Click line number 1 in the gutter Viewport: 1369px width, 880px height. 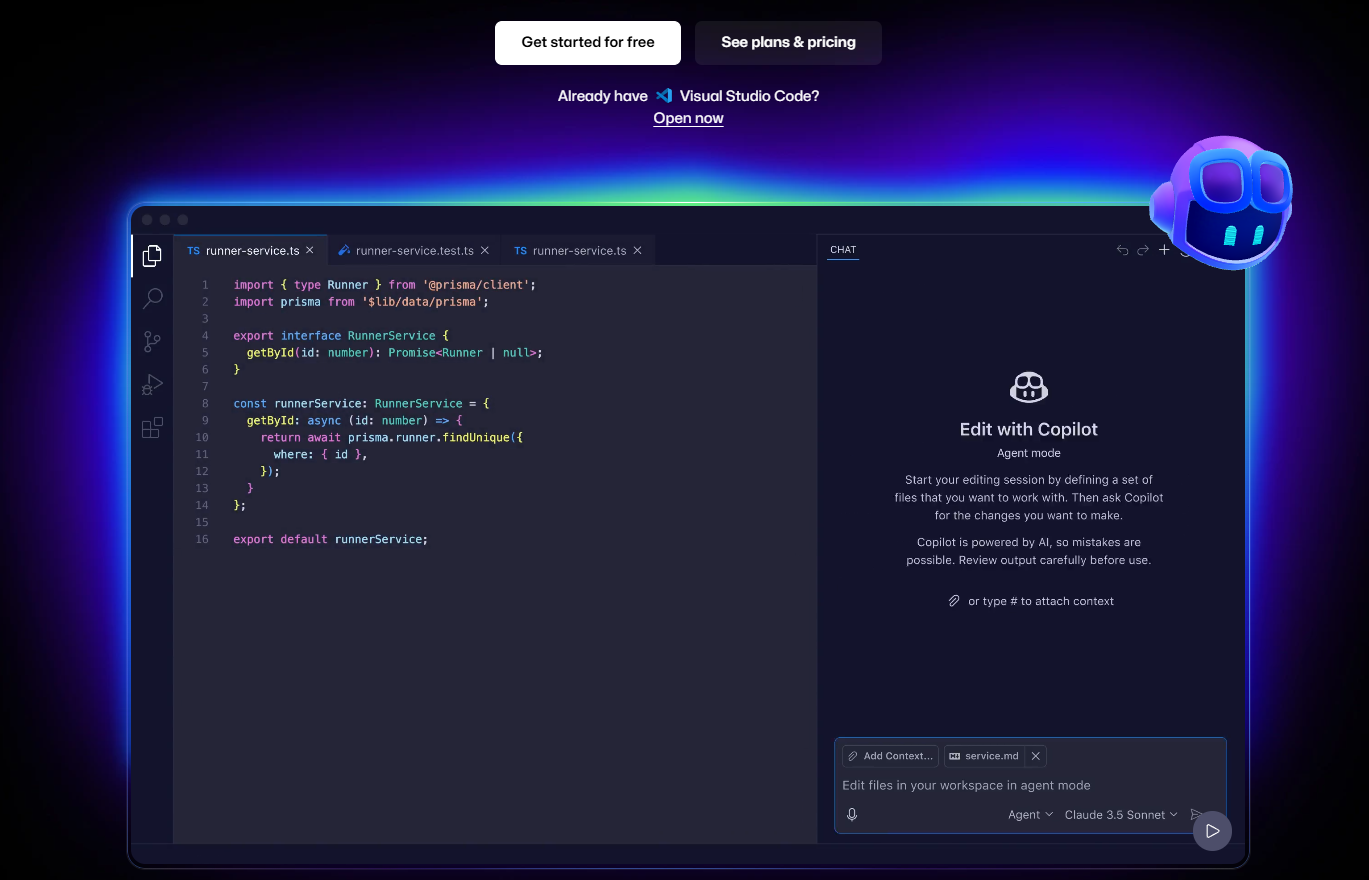click(x=205, y=285)
